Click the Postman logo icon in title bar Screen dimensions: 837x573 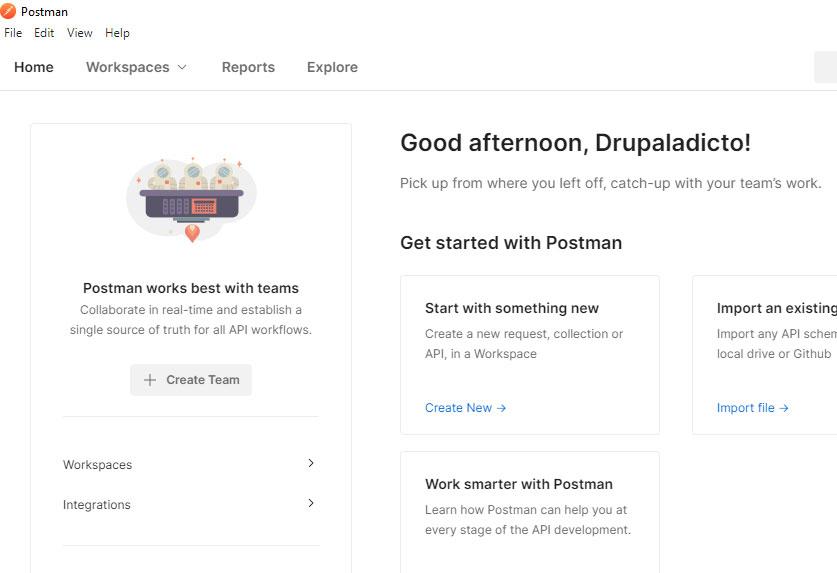click(8, 11)
